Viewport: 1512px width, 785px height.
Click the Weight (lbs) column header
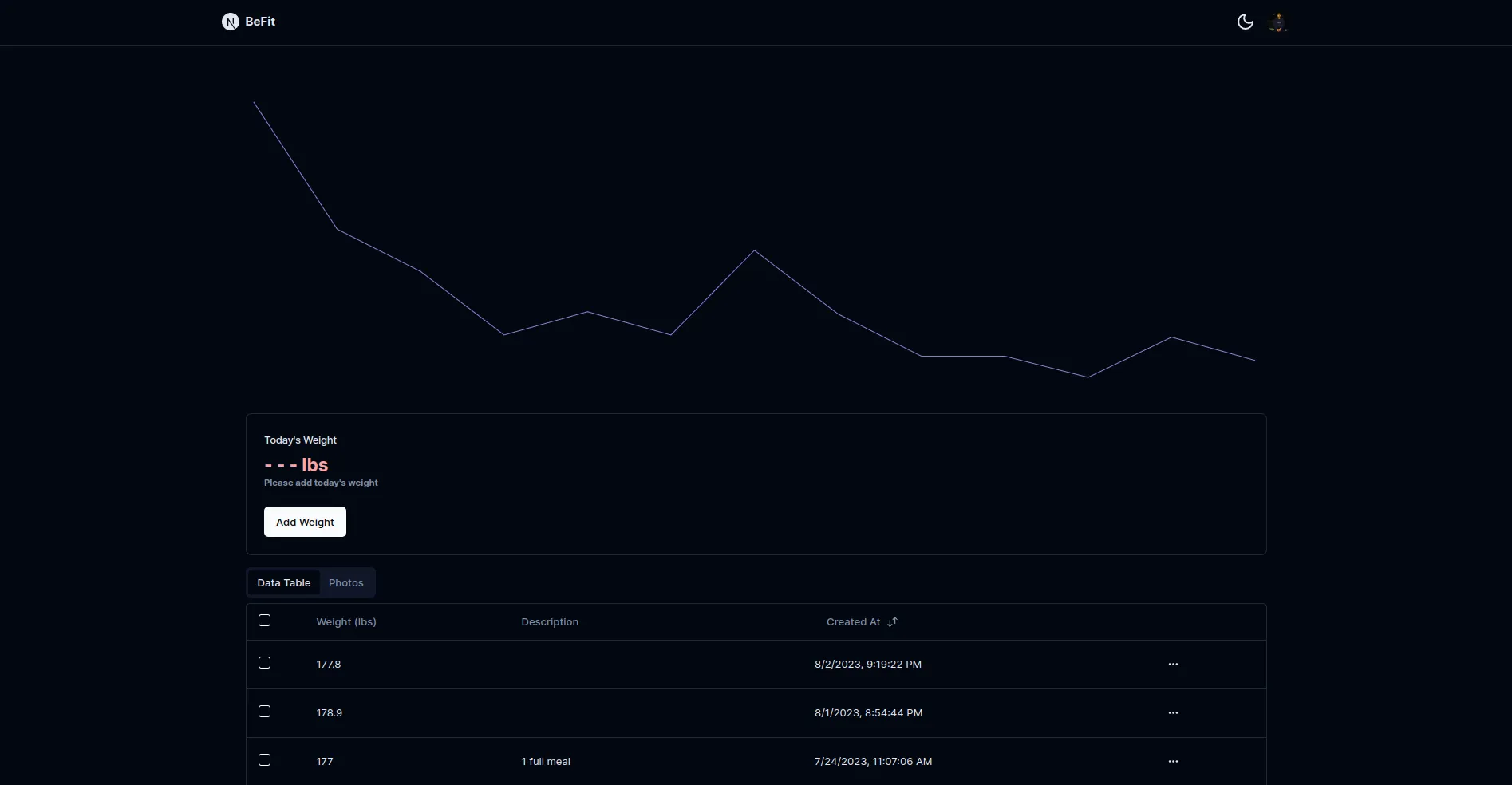click(x=346, y=621)
